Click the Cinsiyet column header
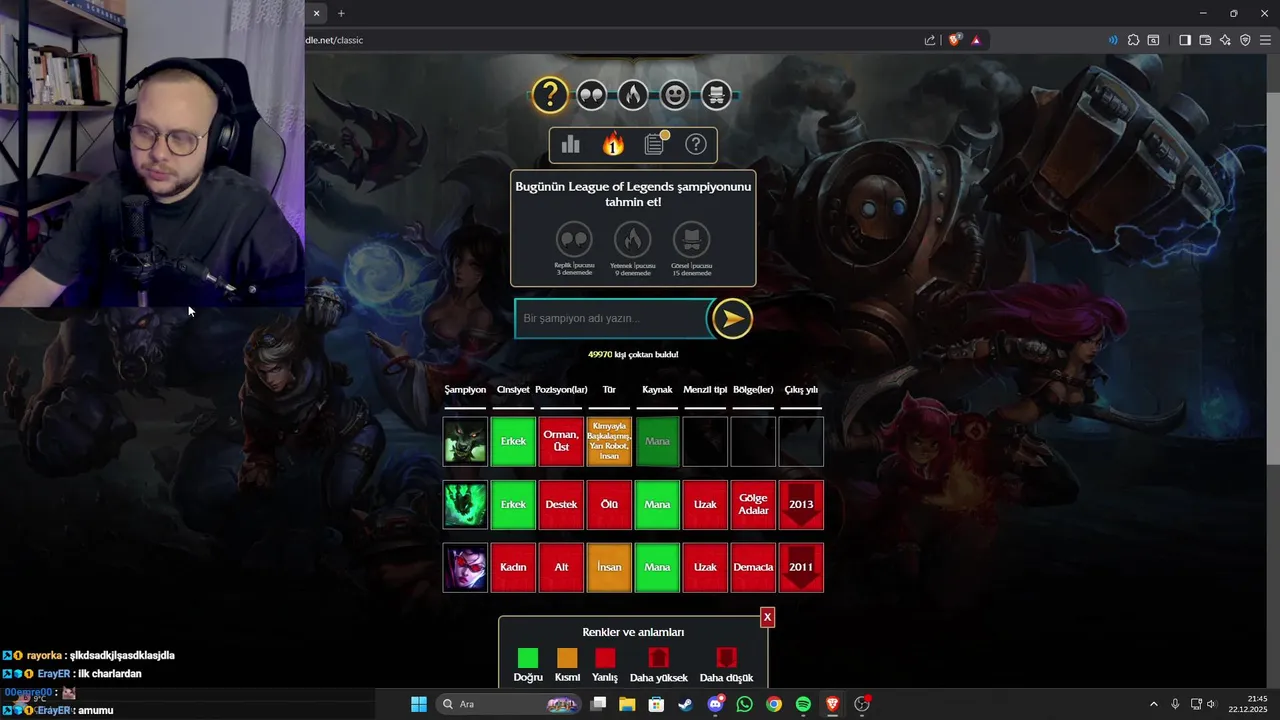Screen dimensions: 1280x720 (x=513, y=390)
